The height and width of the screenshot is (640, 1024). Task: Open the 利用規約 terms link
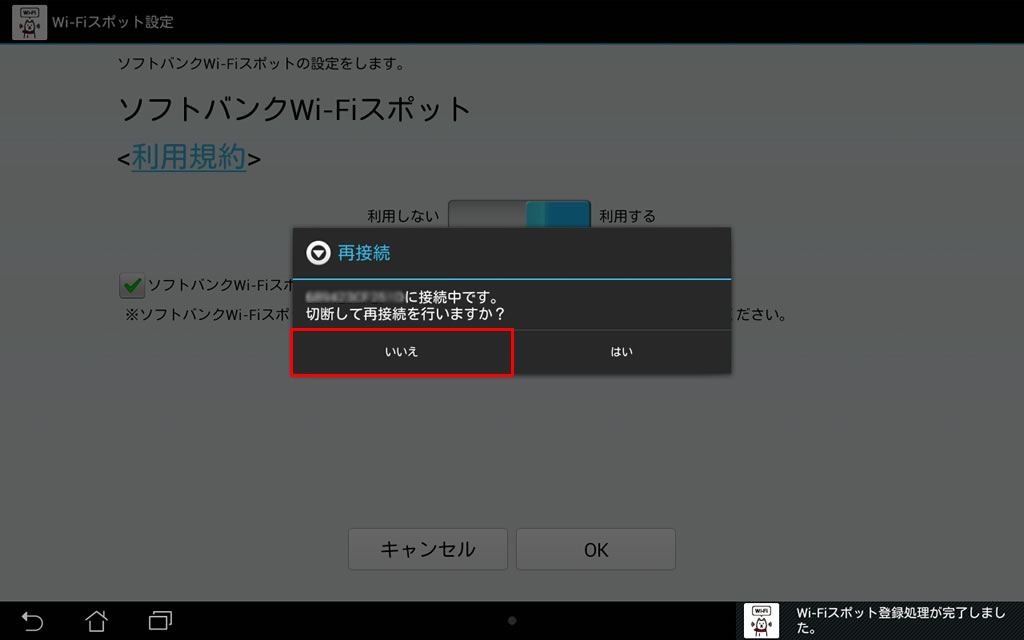click(189, 157)
